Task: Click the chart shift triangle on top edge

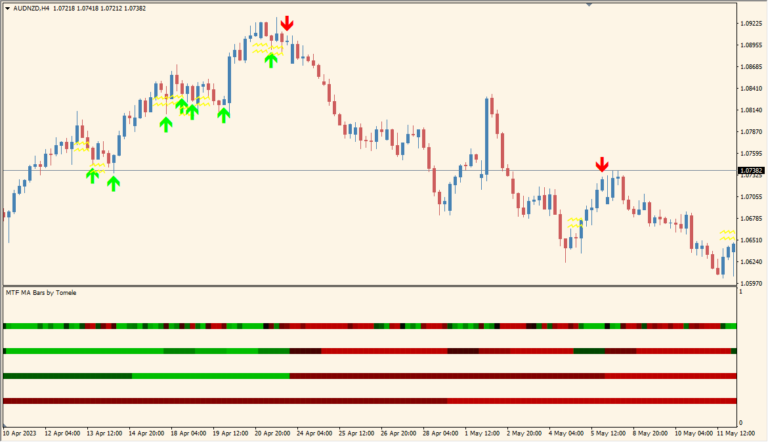Action: pos(589,4)
